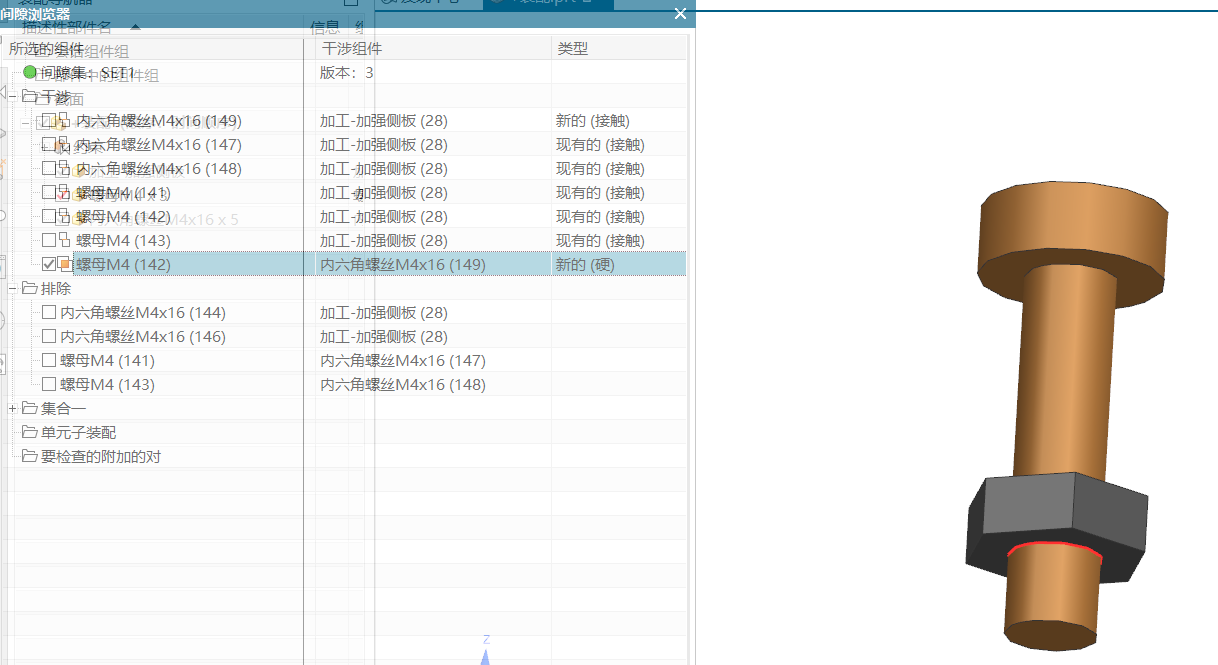This screenshot has width=1218, height=665.
Task: Click the part icon next to 内六角螺丝M4x16 (149)
Action: [x=63, y=120]
